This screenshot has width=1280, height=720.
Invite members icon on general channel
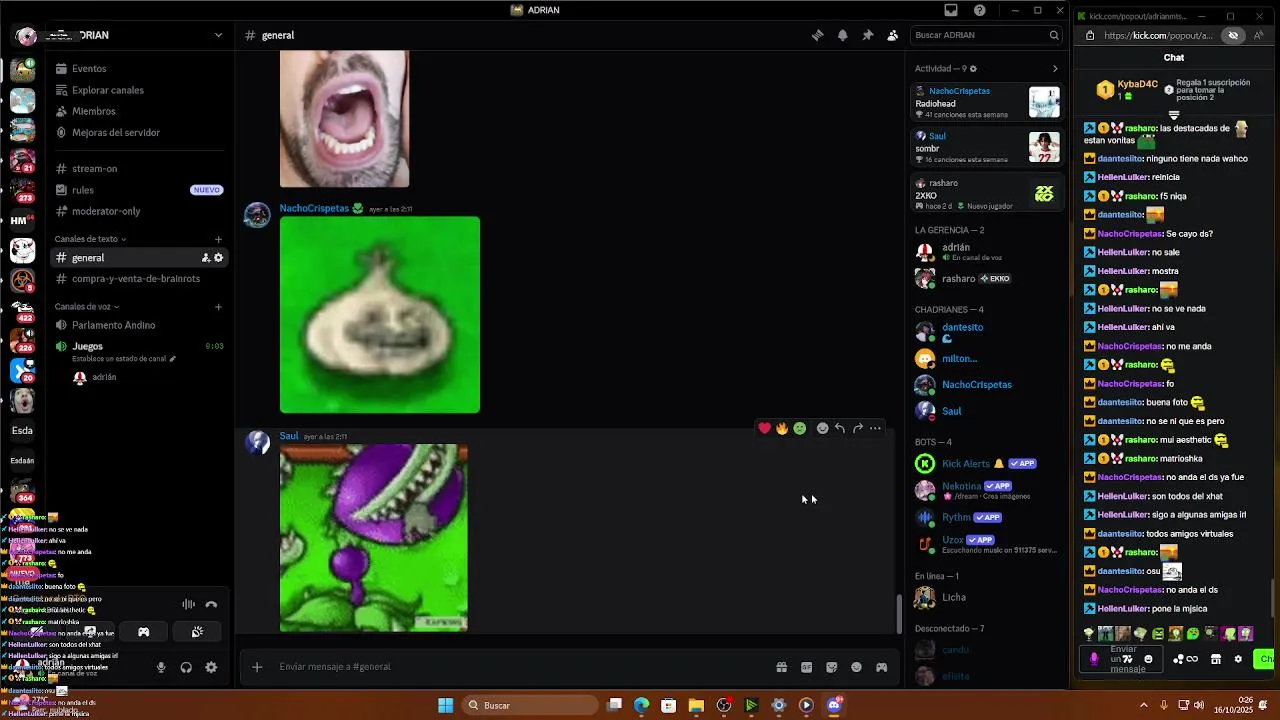click(x=206, y=258)
